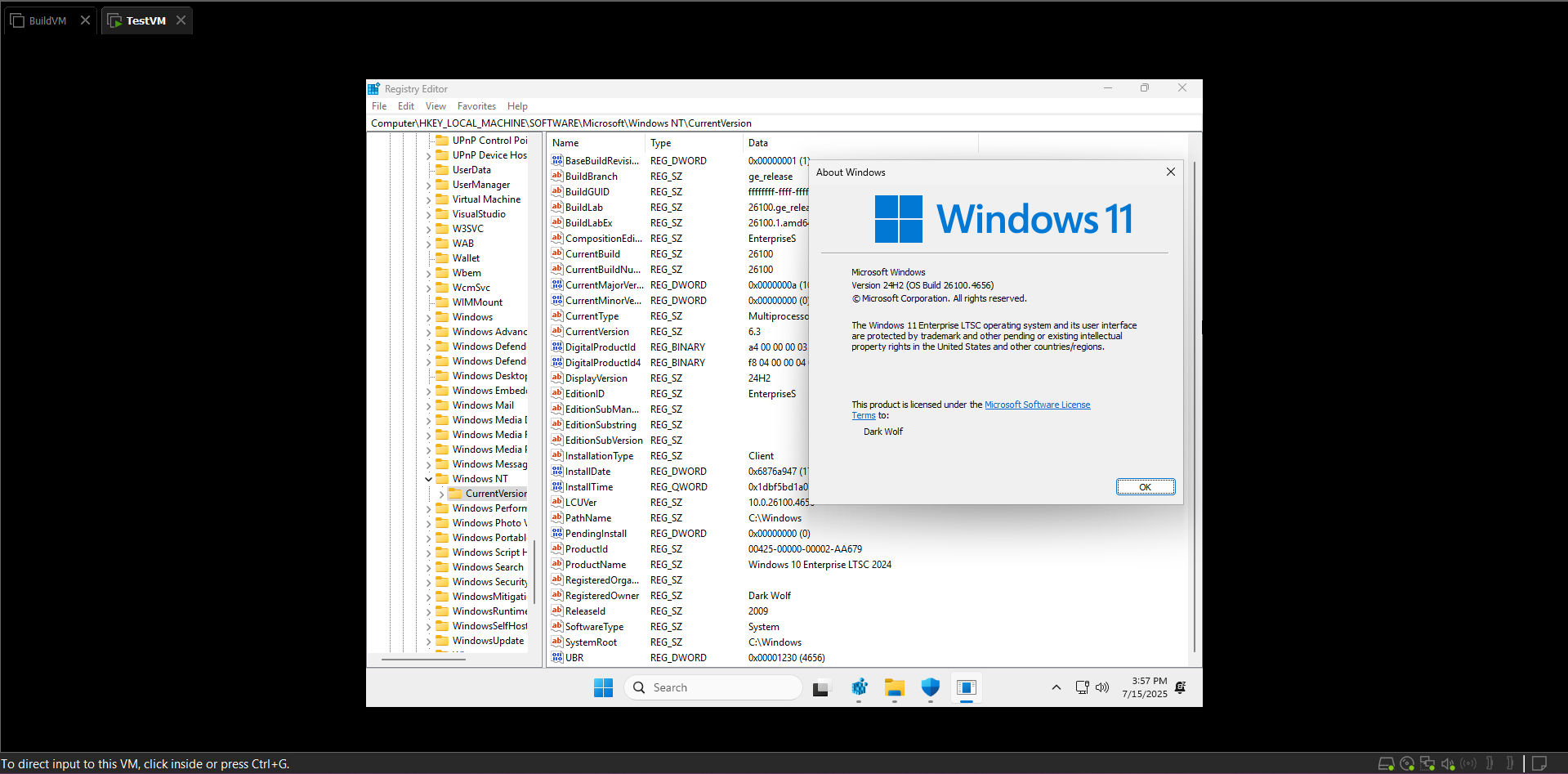Screen dimensions: 1568x774
Task: Open the network tray icon
Action: click(1082, 687)
